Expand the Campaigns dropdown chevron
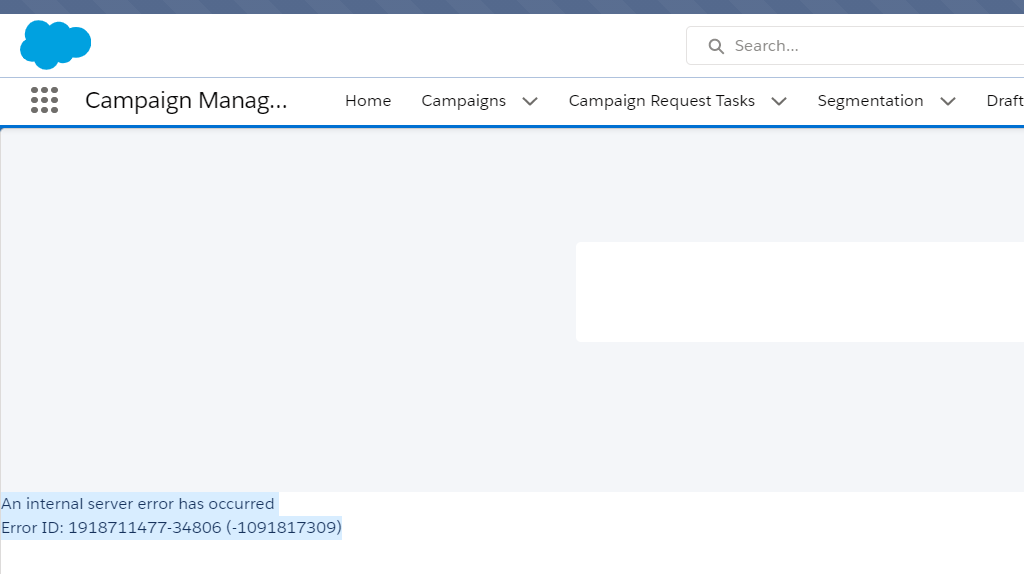Screen dimensions: 1024x574 530,101
